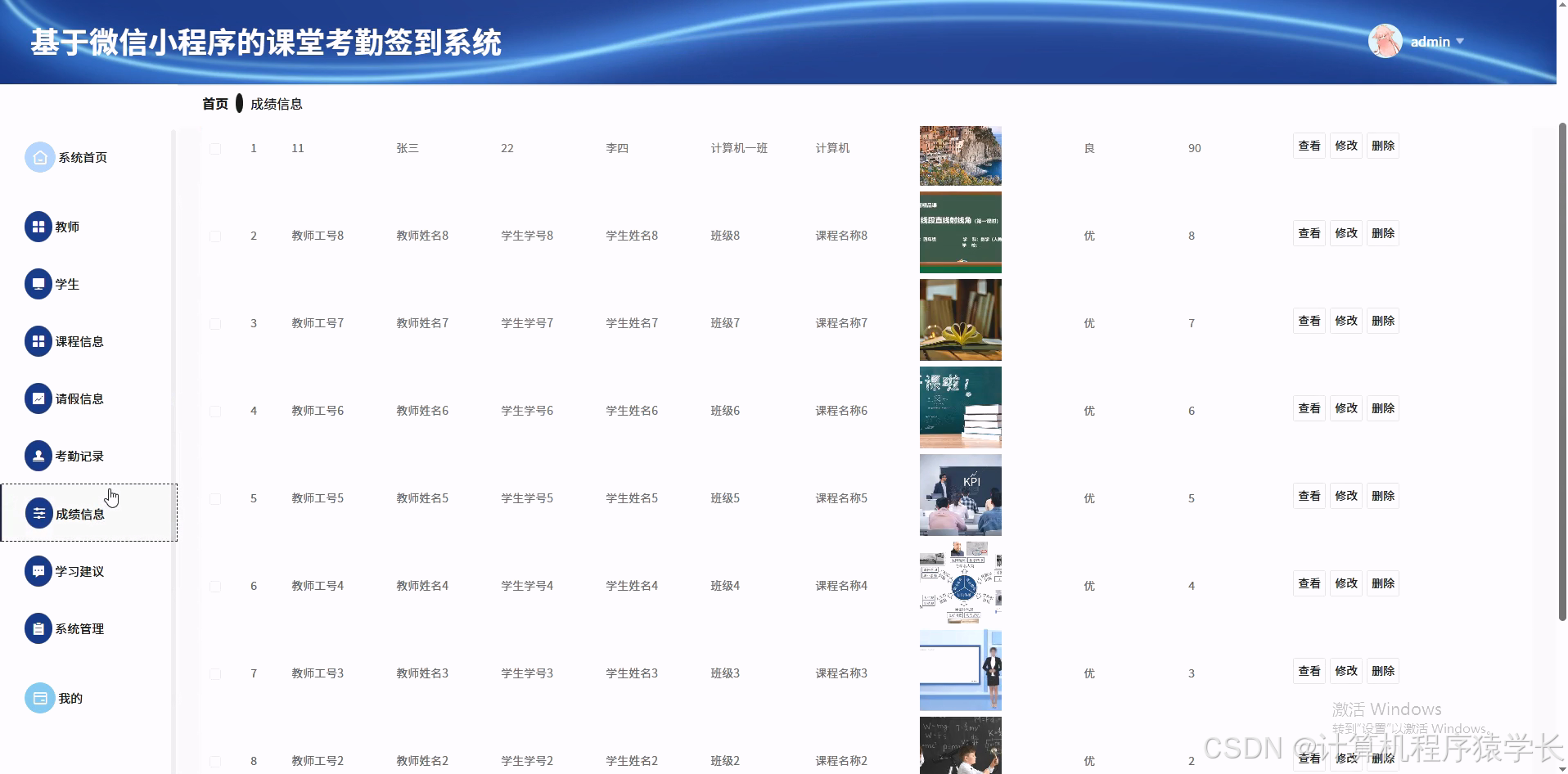Check the checkbox for 张三's grade row

215,148
